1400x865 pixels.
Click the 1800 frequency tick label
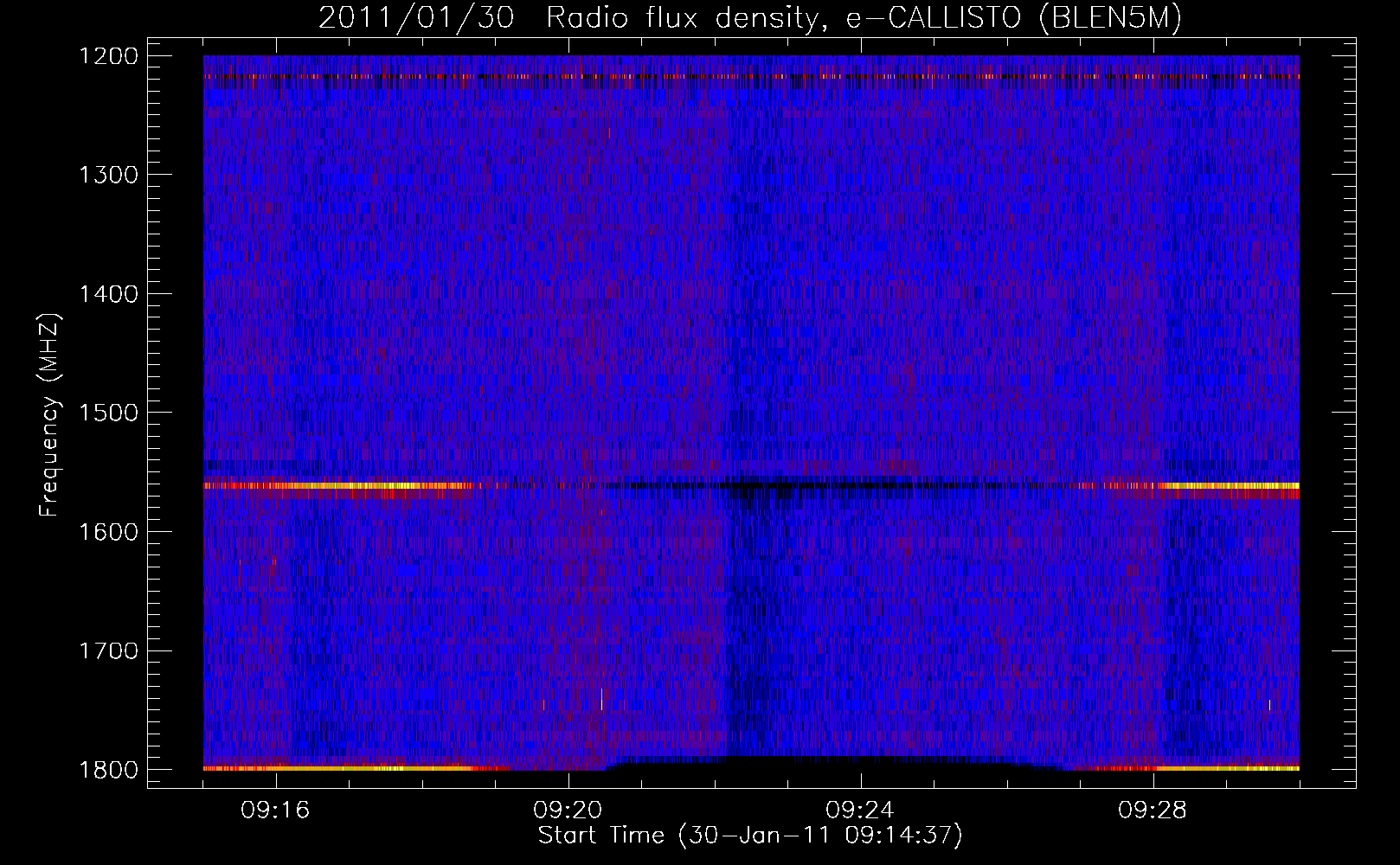pyautogui.click(x=108, y=770)
